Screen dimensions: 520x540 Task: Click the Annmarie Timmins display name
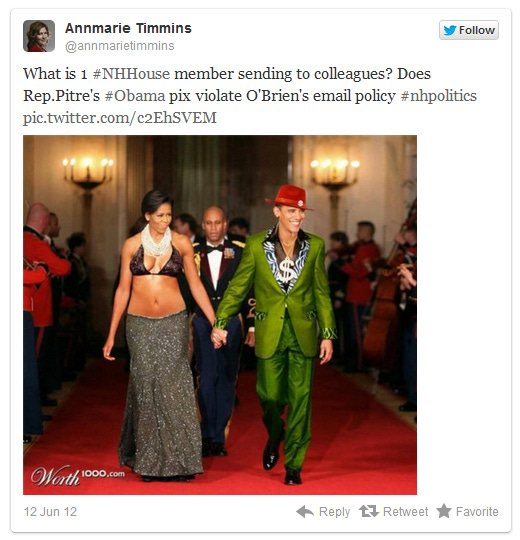pos(128,28)
